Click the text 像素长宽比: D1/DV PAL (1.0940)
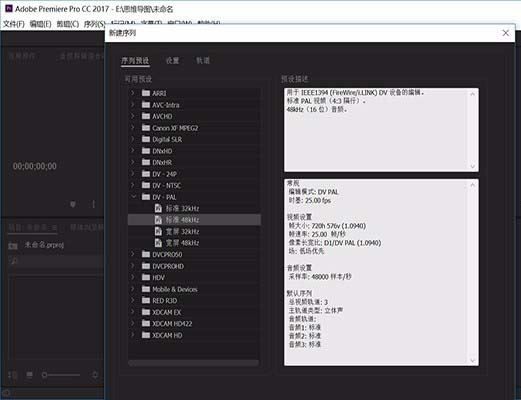The width and height of the screenshot is (521, 400). point(335,243)
